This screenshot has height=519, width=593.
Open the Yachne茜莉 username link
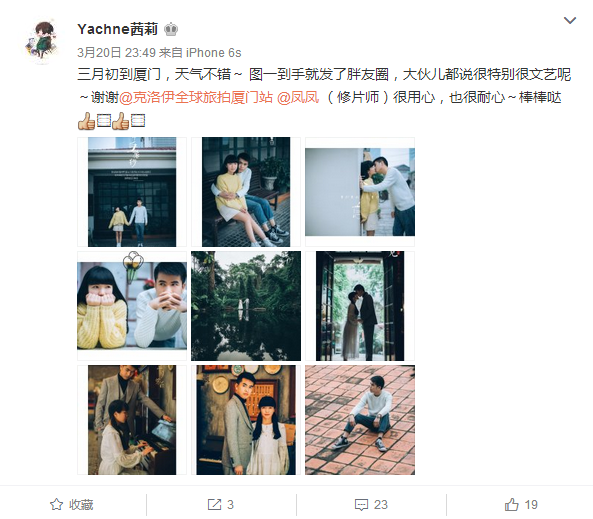click(x=117, y=29)
